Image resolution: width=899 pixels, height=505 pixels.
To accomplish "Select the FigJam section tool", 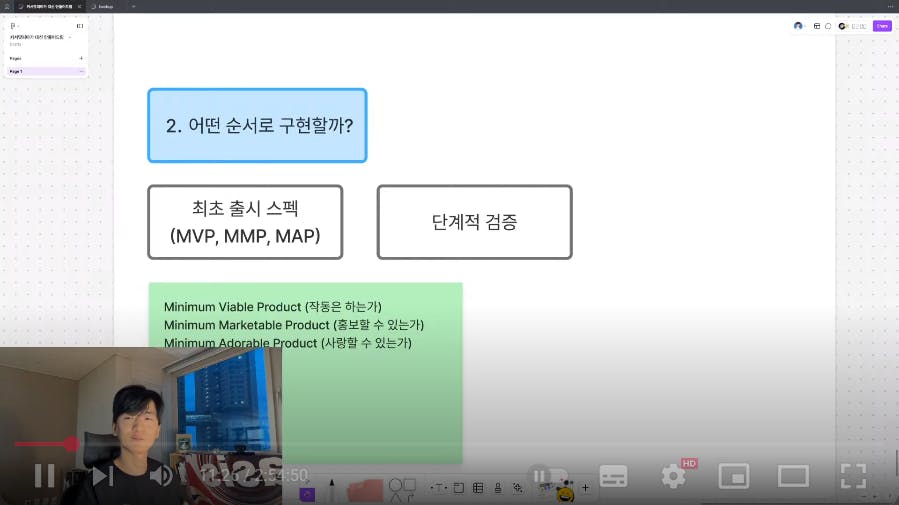I will 459,488.
